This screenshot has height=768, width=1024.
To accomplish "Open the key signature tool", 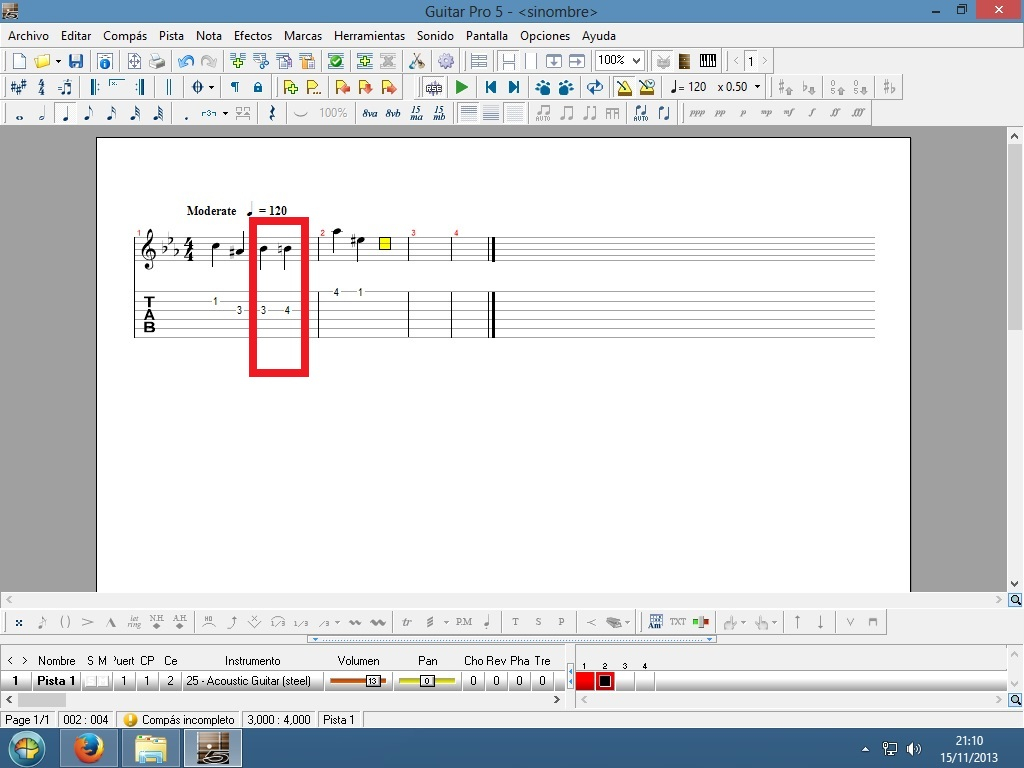I will tap(18, 87).
